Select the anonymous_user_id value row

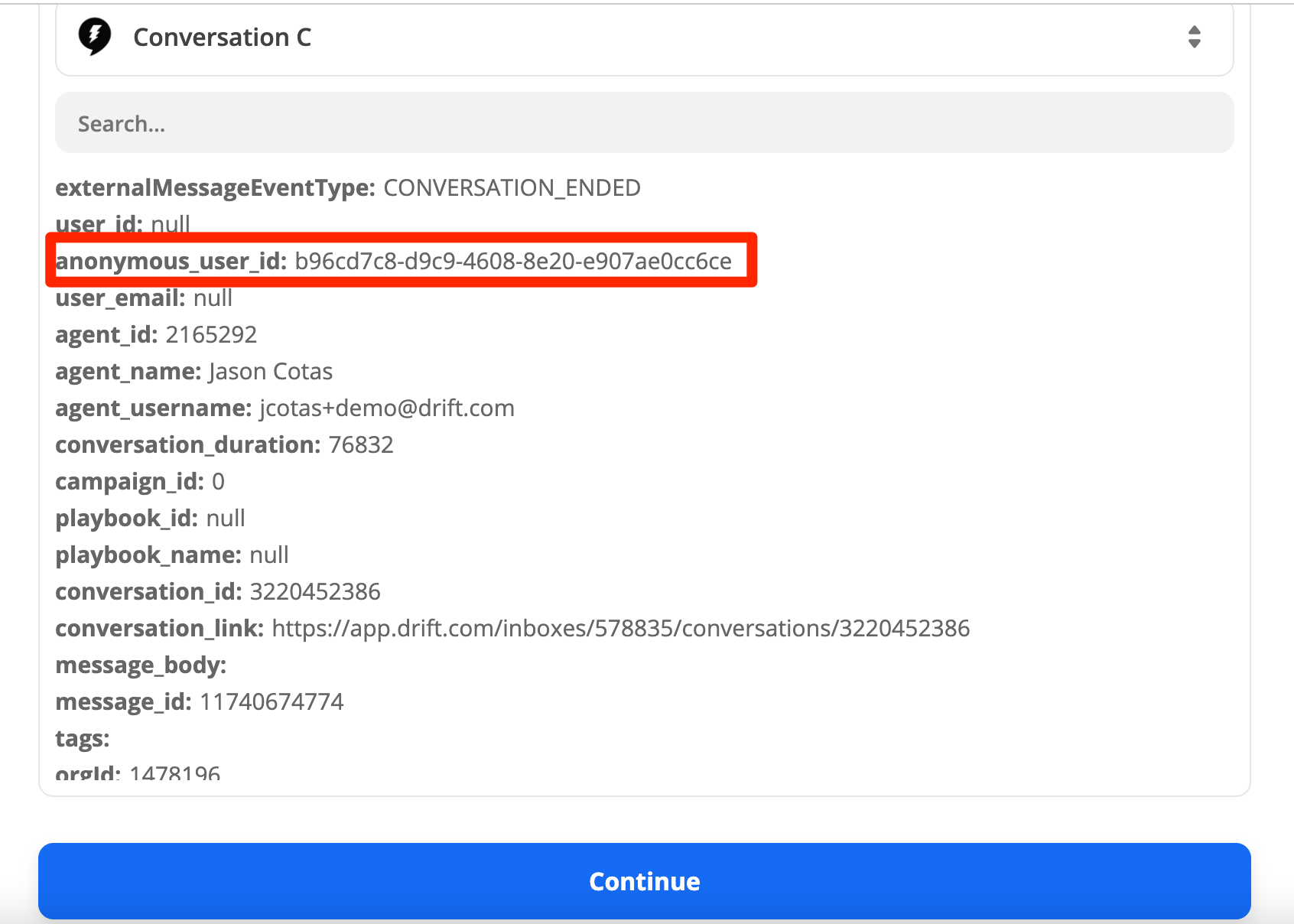(394, 261)
